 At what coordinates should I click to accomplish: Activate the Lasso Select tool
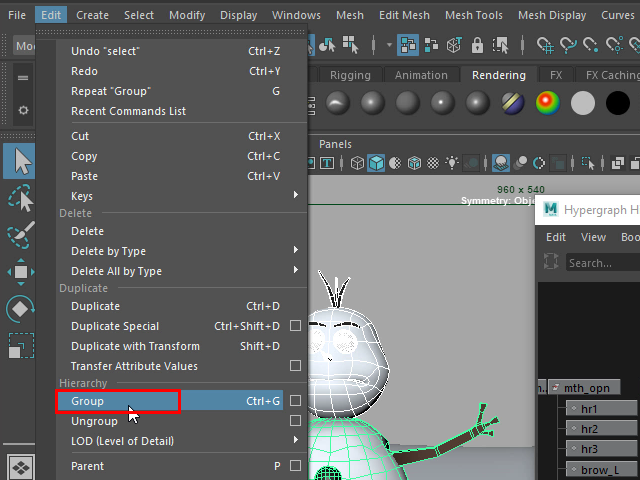click(x=21, y=198)
